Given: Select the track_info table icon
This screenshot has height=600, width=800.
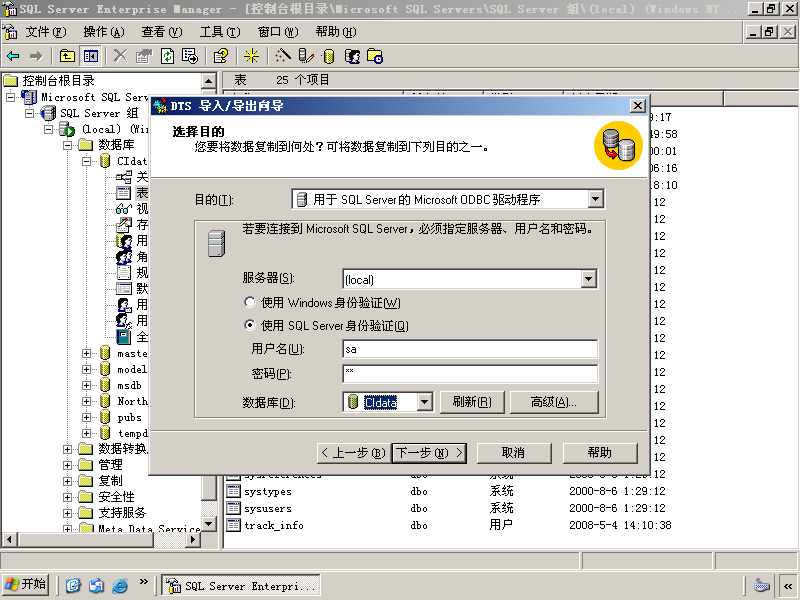Looking at the screenshot, I should pos(233,525).
